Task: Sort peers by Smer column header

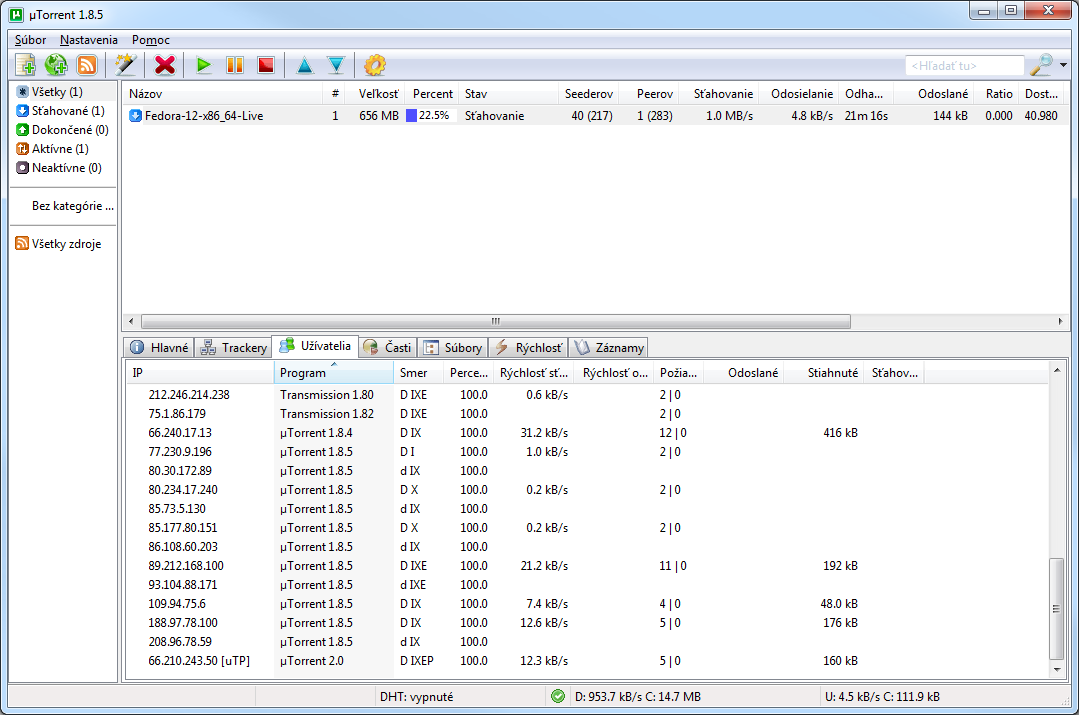Action: tap(419, 373)
